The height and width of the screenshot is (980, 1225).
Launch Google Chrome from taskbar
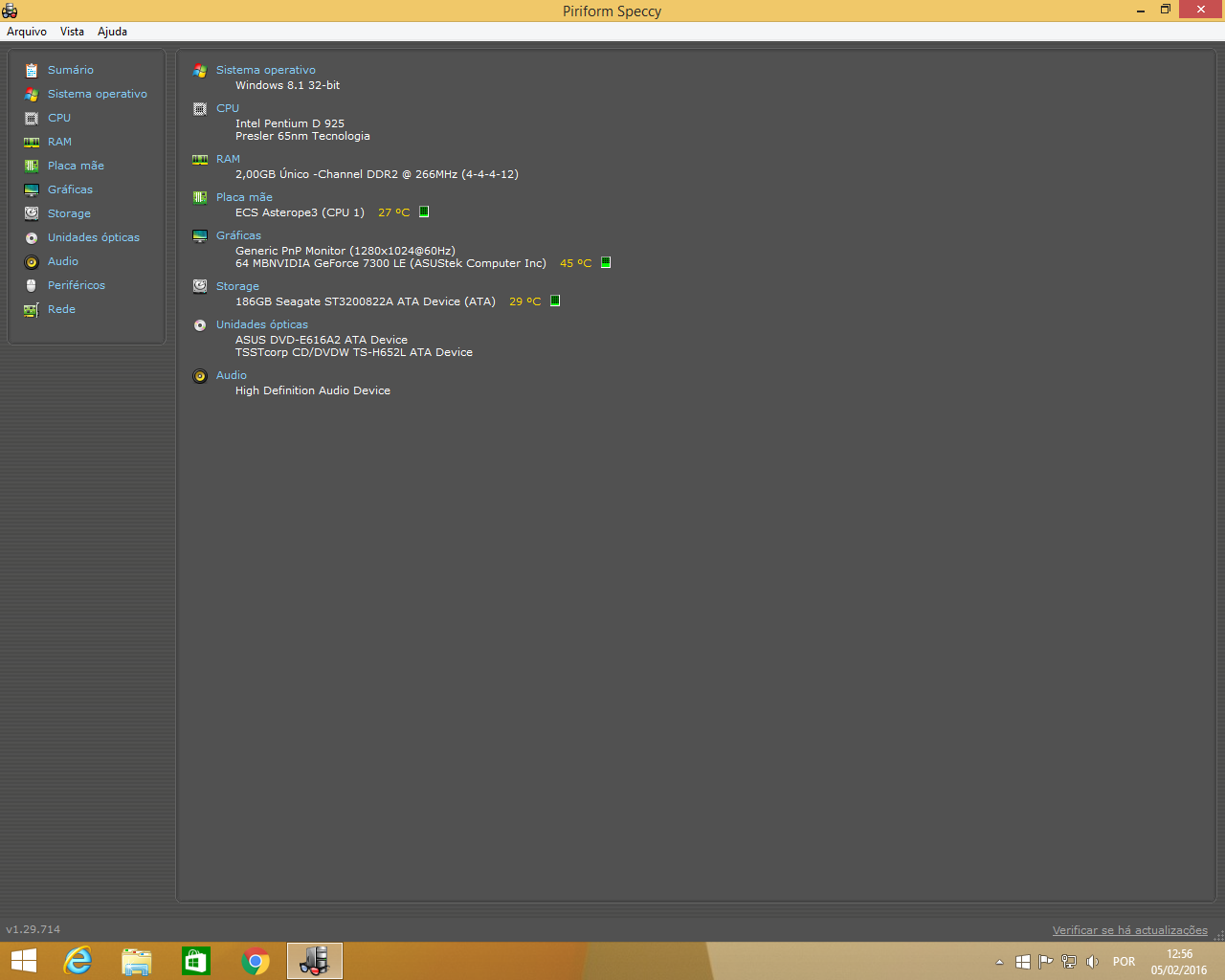point(256,961)
